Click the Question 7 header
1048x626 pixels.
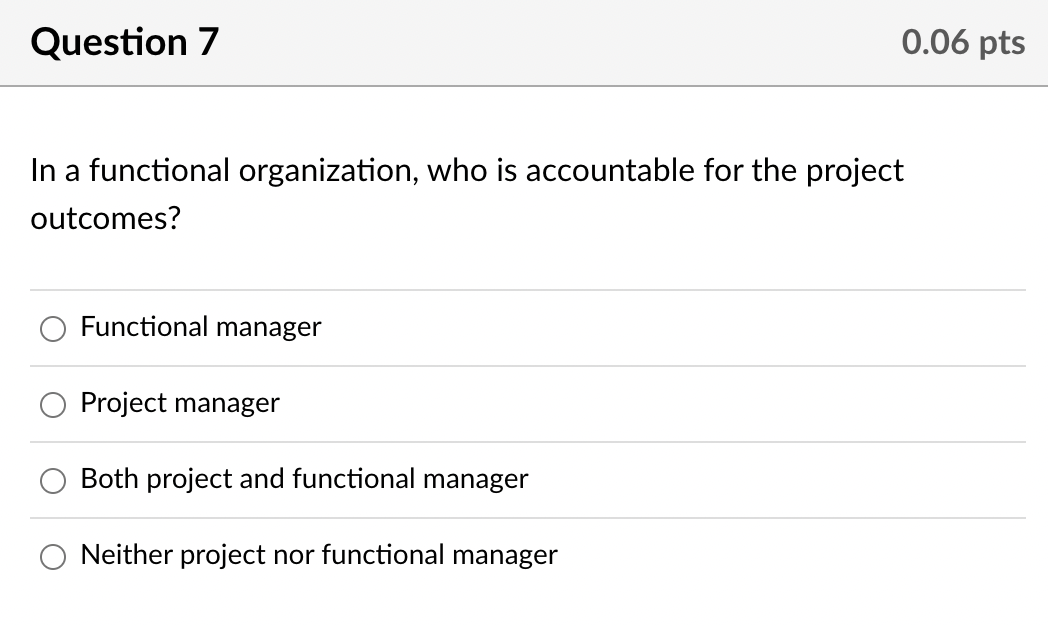point(122,42)
